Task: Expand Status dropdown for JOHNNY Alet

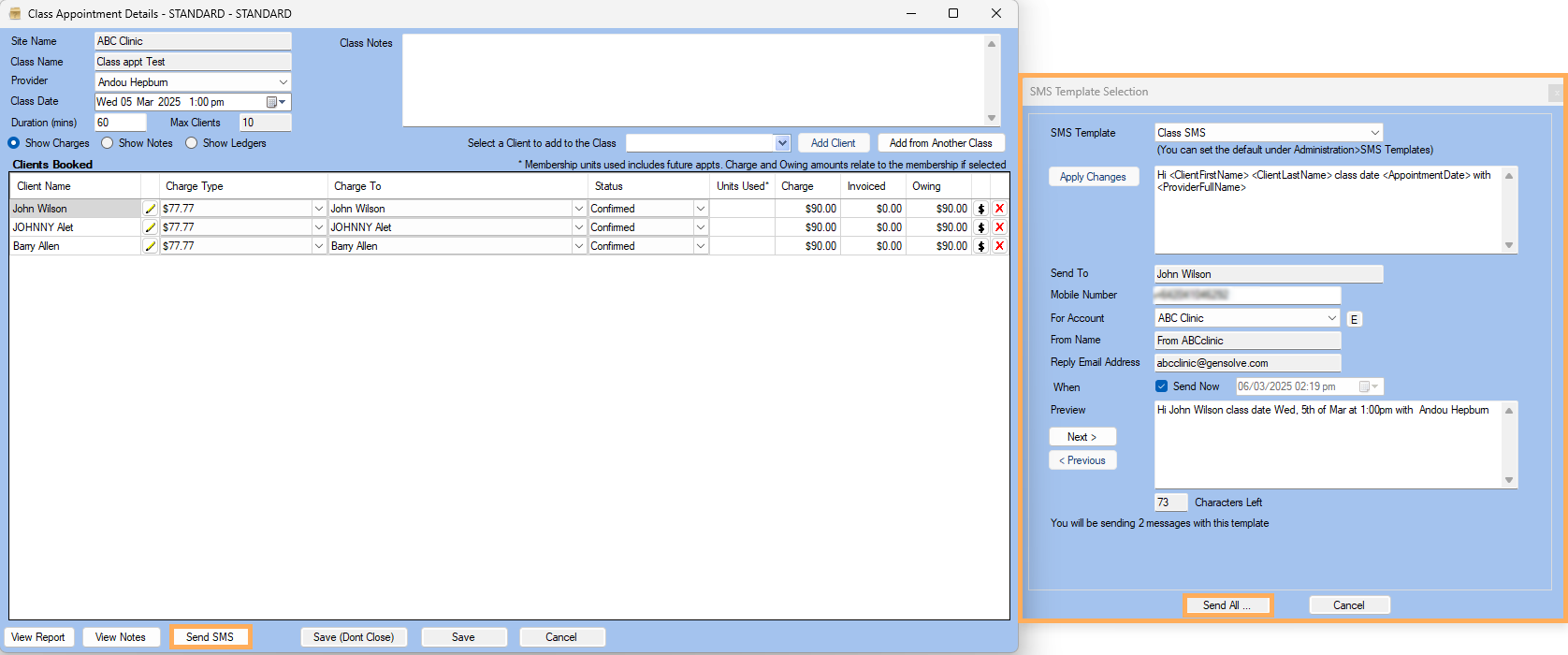Action: (700, 227)
